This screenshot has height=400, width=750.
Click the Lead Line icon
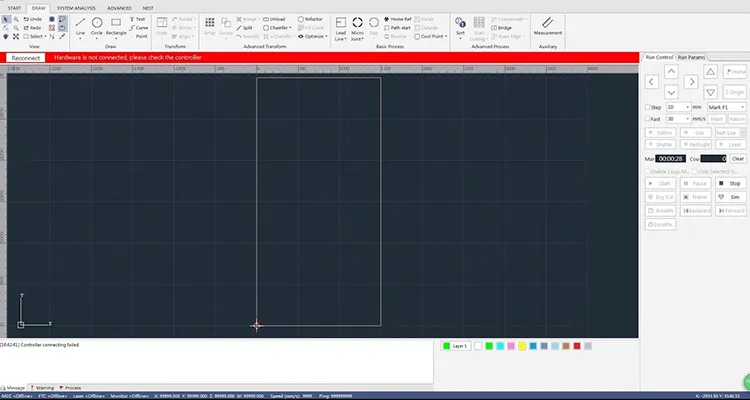pyautogui.click(x=341, y=22)
